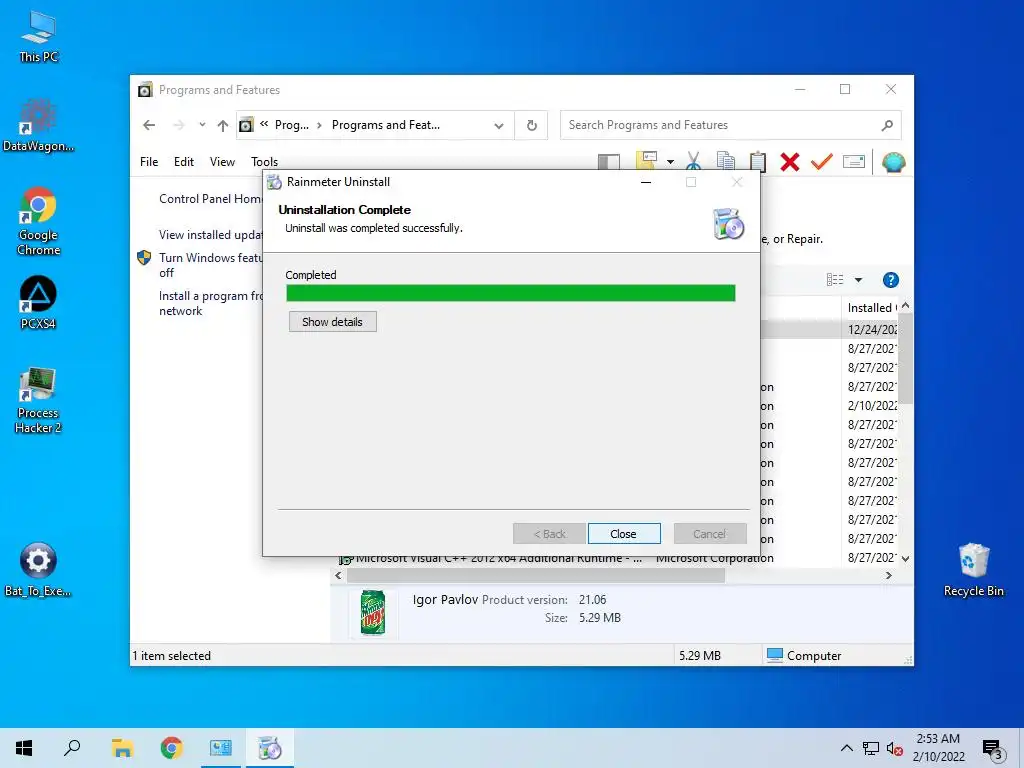The height and width of the screenshot is (768, 1024).
Task: Open Chrome from the taskbar
Action: 172,748
